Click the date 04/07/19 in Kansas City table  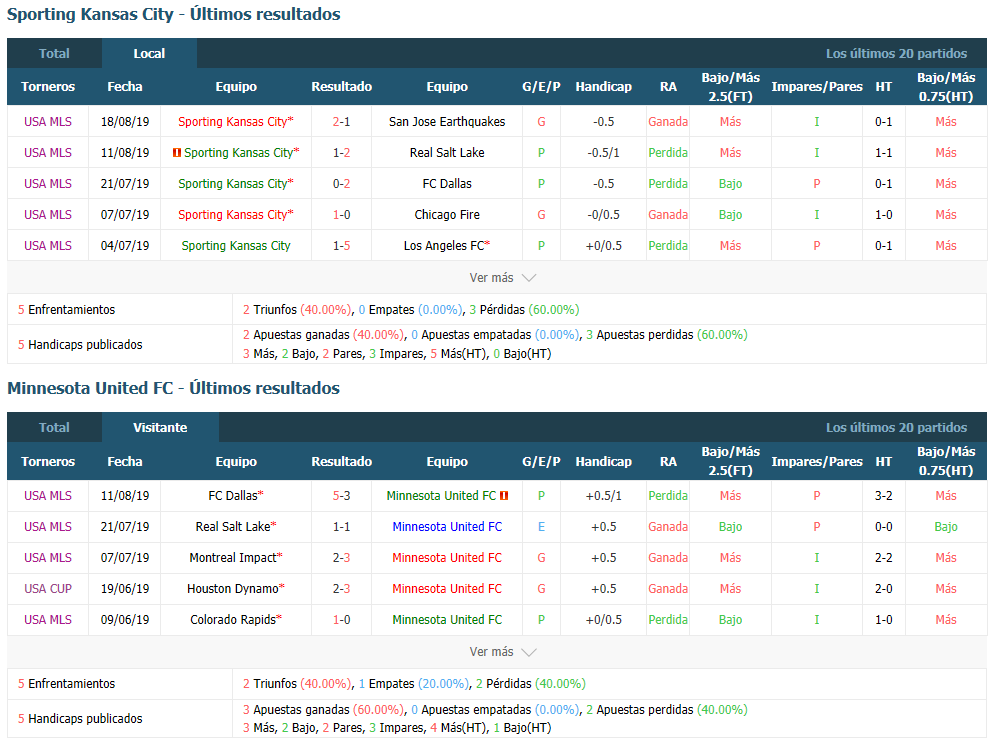point(125,246)
